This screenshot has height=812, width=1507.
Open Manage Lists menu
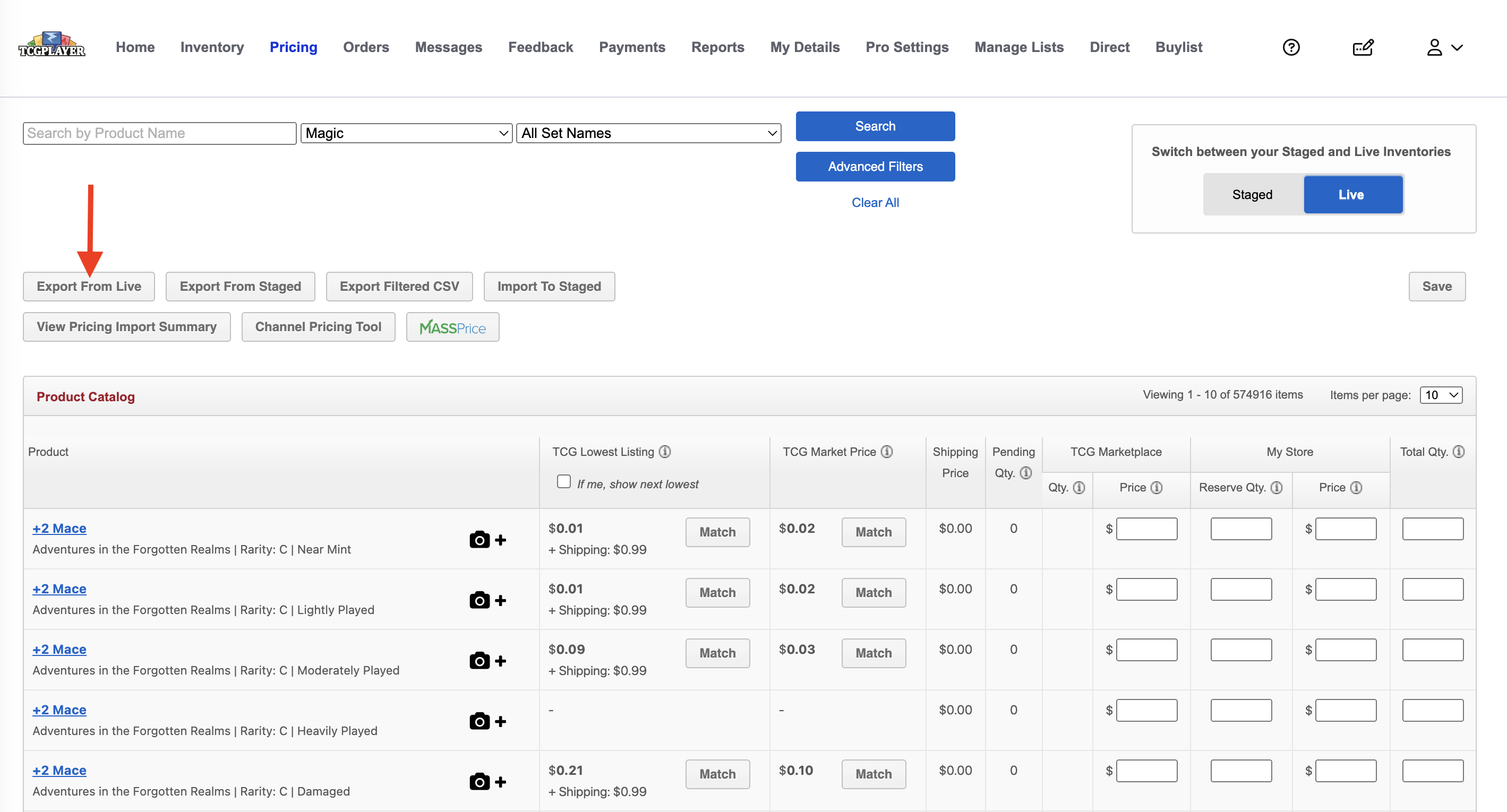pos(1018,47)
